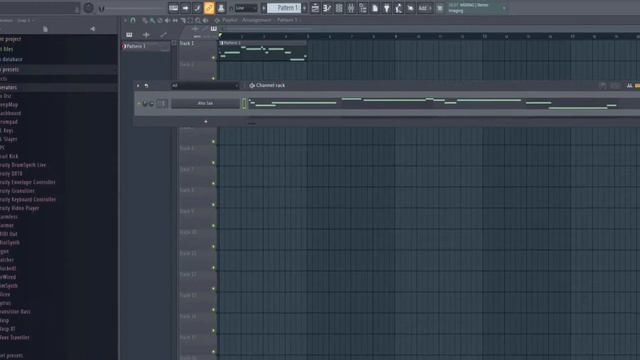The width and height of the screenshot is (640, 360).
Task: Click the undo icon in Channel rack
Action: click(147, 86)
